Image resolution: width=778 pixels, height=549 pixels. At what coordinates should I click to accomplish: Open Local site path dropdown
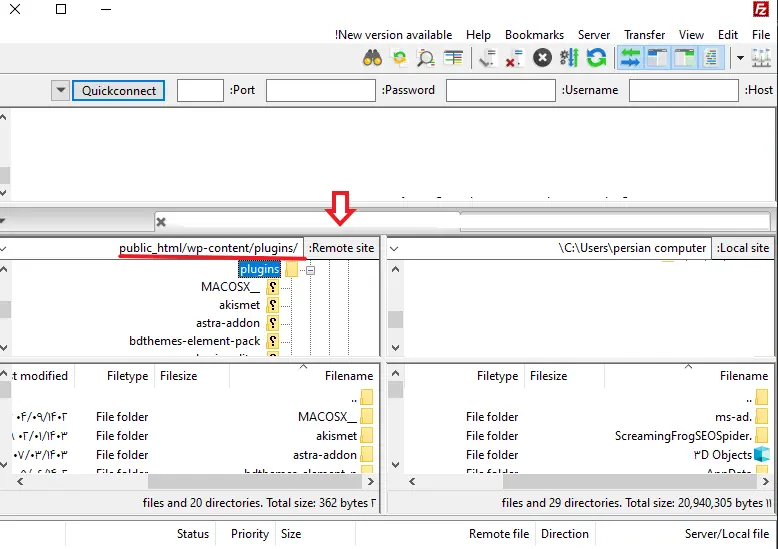[x=394, y=248]
